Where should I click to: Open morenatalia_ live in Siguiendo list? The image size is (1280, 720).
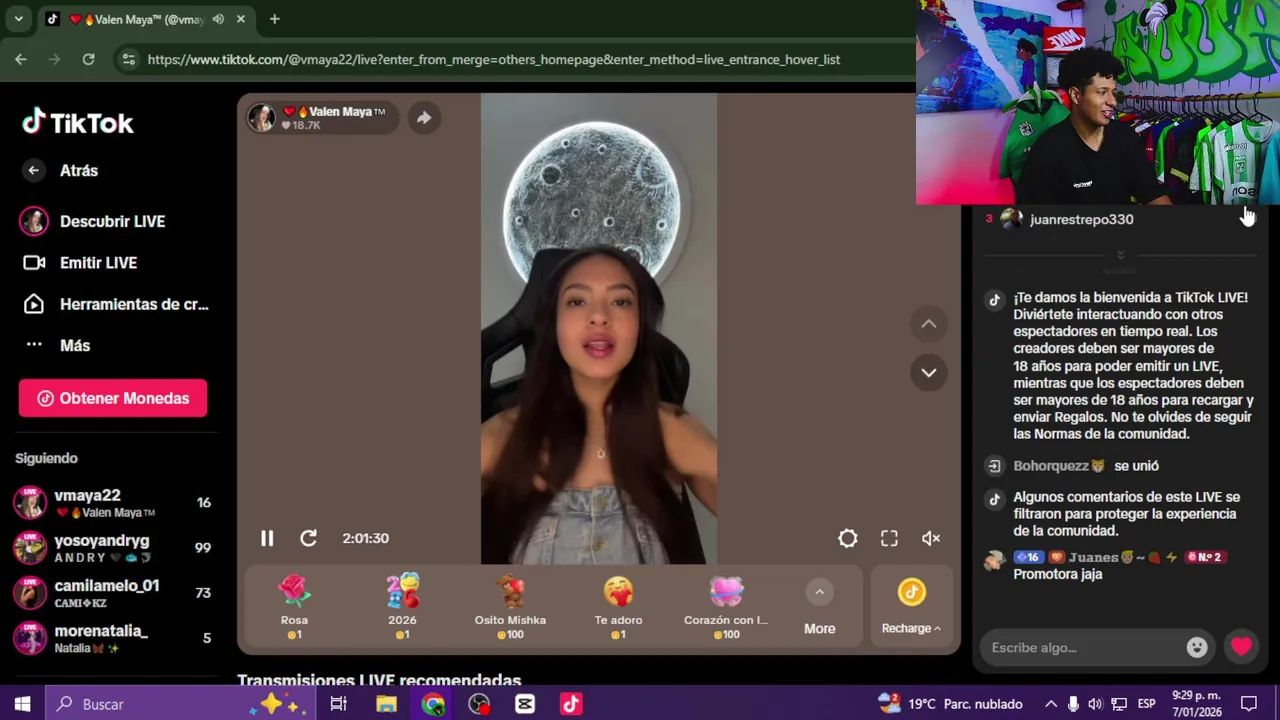tap(113, 638)
